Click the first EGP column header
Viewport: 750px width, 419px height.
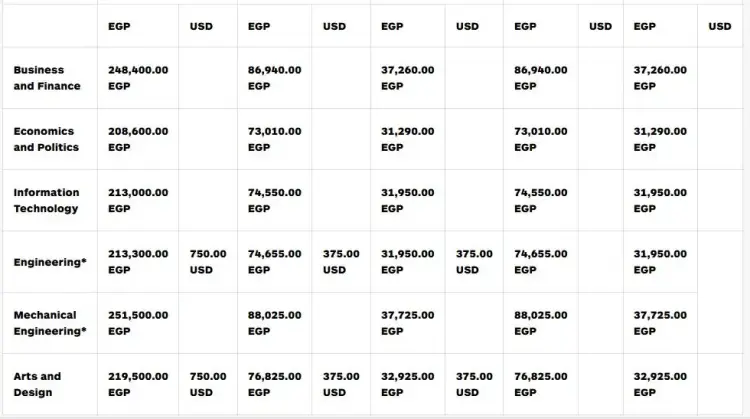pyautogui.click(x=119, y=26)
